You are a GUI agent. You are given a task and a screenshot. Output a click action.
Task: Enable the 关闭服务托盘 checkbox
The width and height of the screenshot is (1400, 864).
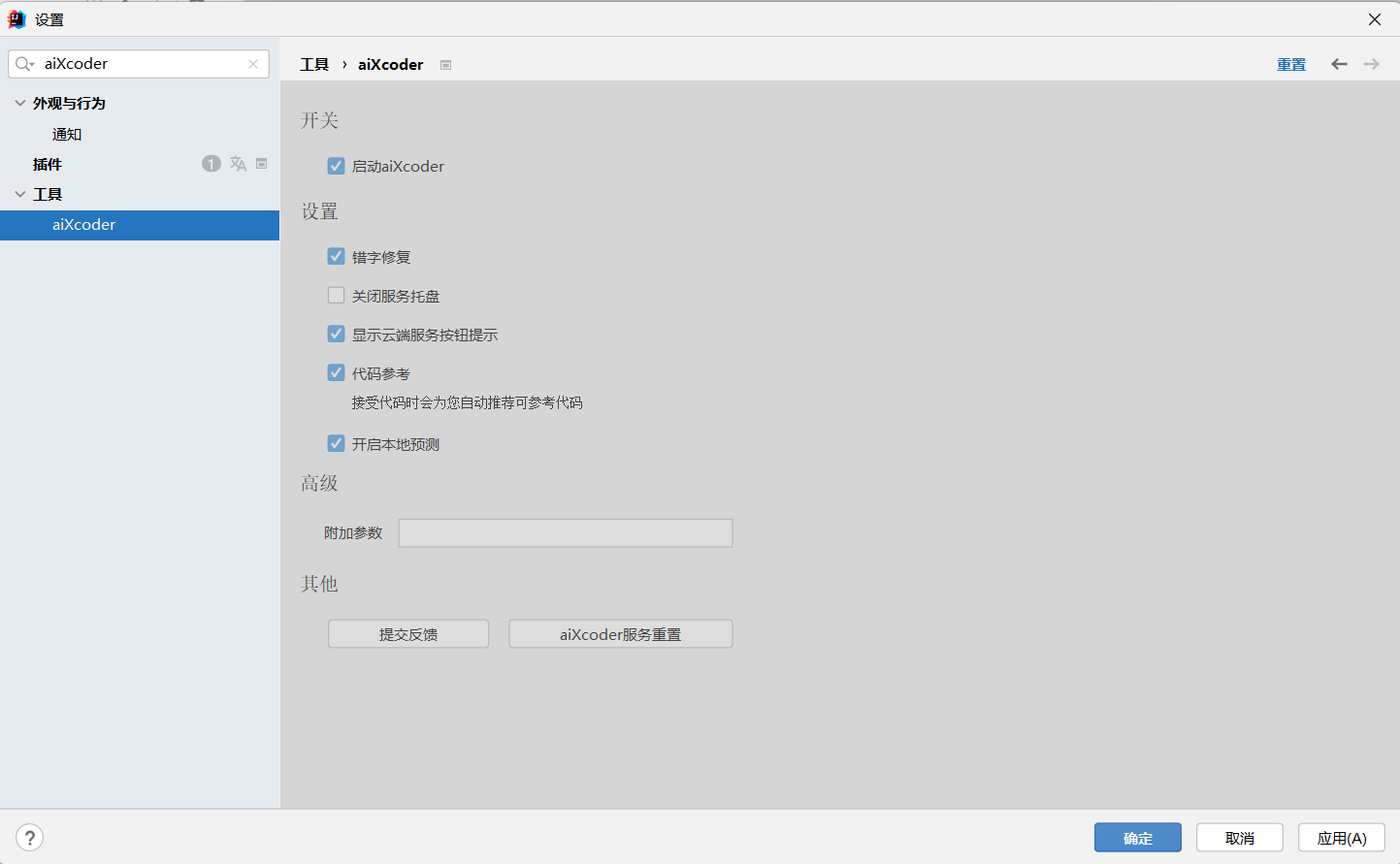click(337, 296)
